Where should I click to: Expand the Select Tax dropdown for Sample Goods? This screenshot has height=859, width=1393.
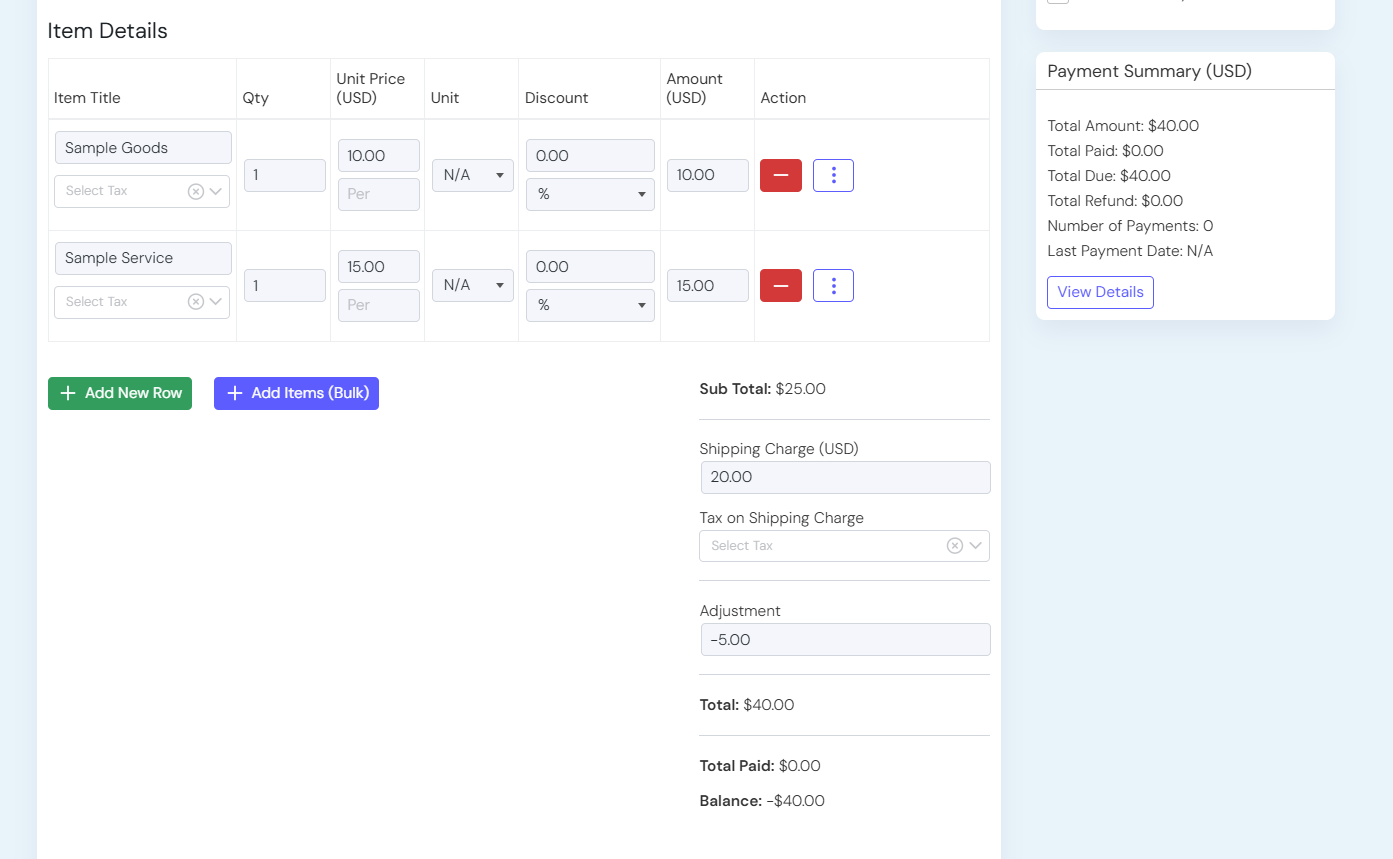pyautogui.click(x=216, y=191)
